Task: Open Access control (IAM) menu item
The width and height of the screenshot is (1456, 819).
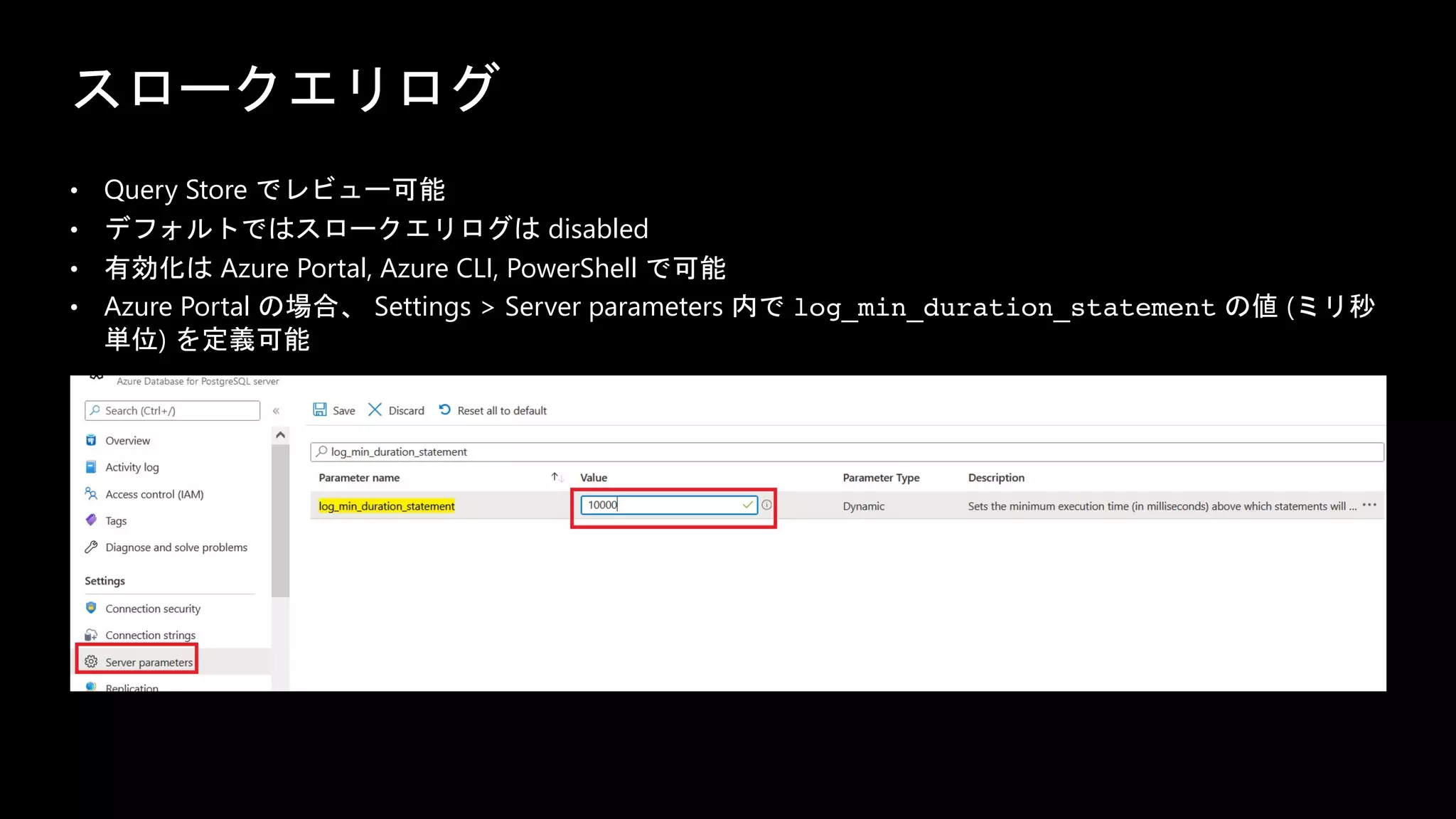Action: [x=154, y=494]
